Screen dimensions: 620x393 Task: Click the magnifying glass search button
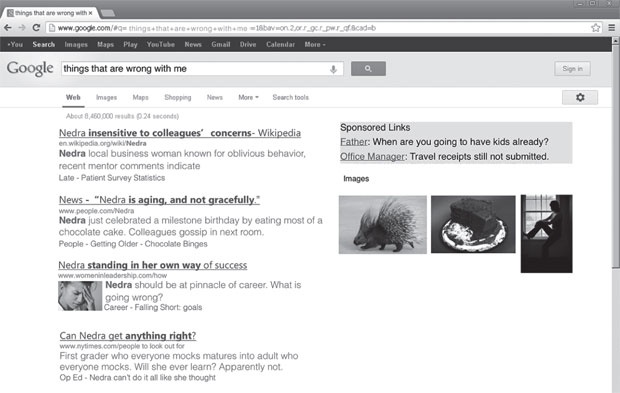click(368, 69)
